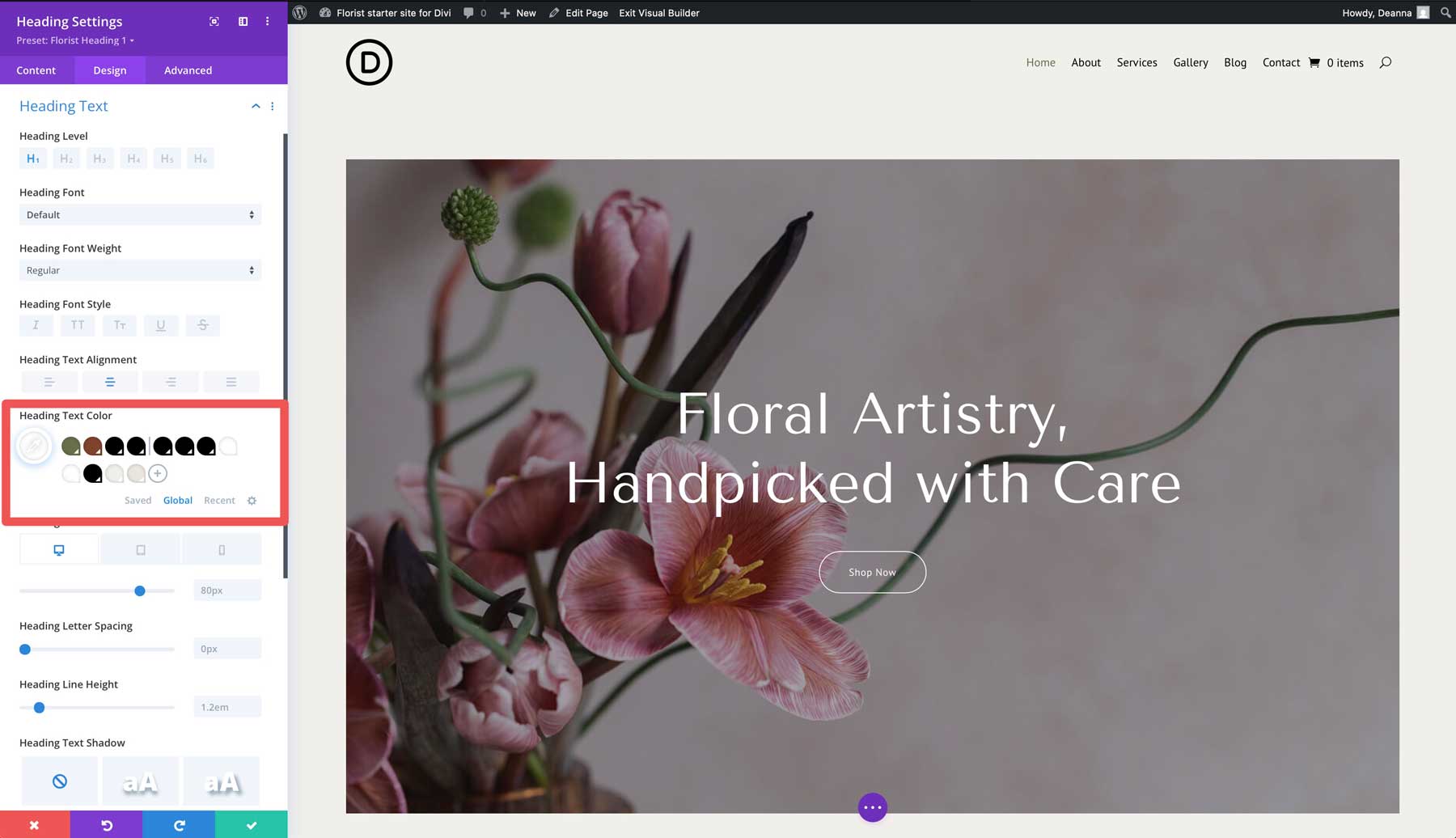Switch heading size to tablet view
Viewport: 1456px width, 838px height.
(x=140, y=548)
